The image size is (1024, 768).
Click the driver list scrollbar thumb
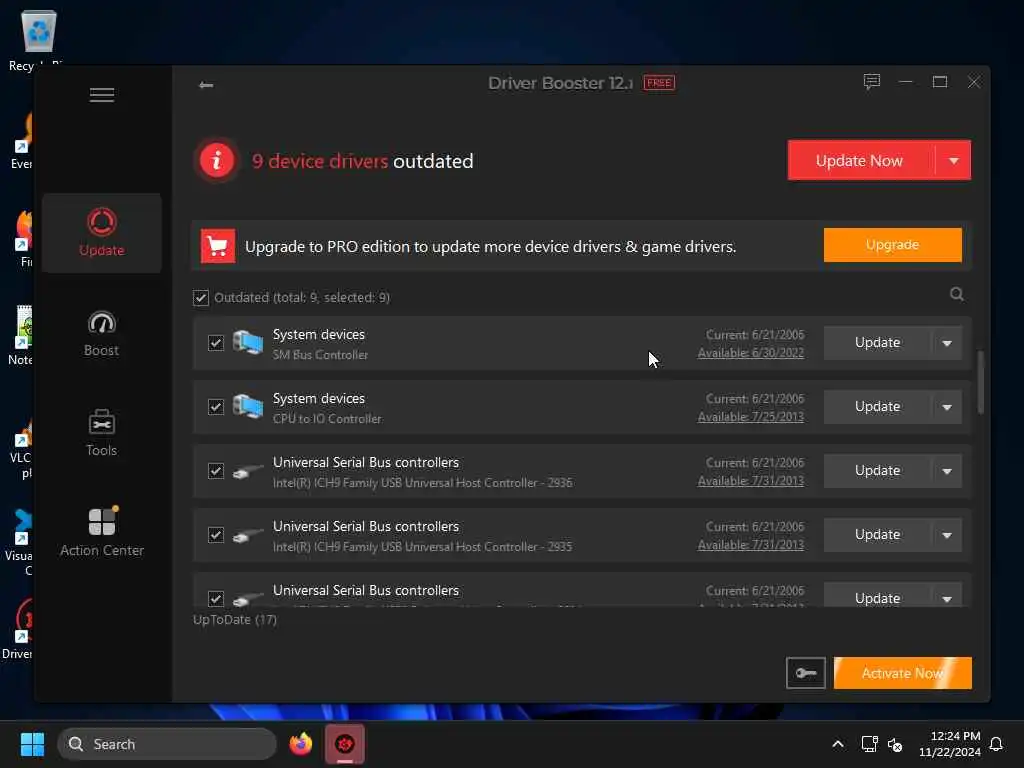tap(980, 383)
